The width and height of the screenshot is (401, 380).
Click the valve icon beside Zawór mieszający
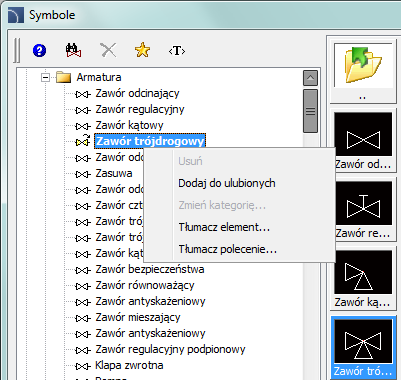click(83, 318)
